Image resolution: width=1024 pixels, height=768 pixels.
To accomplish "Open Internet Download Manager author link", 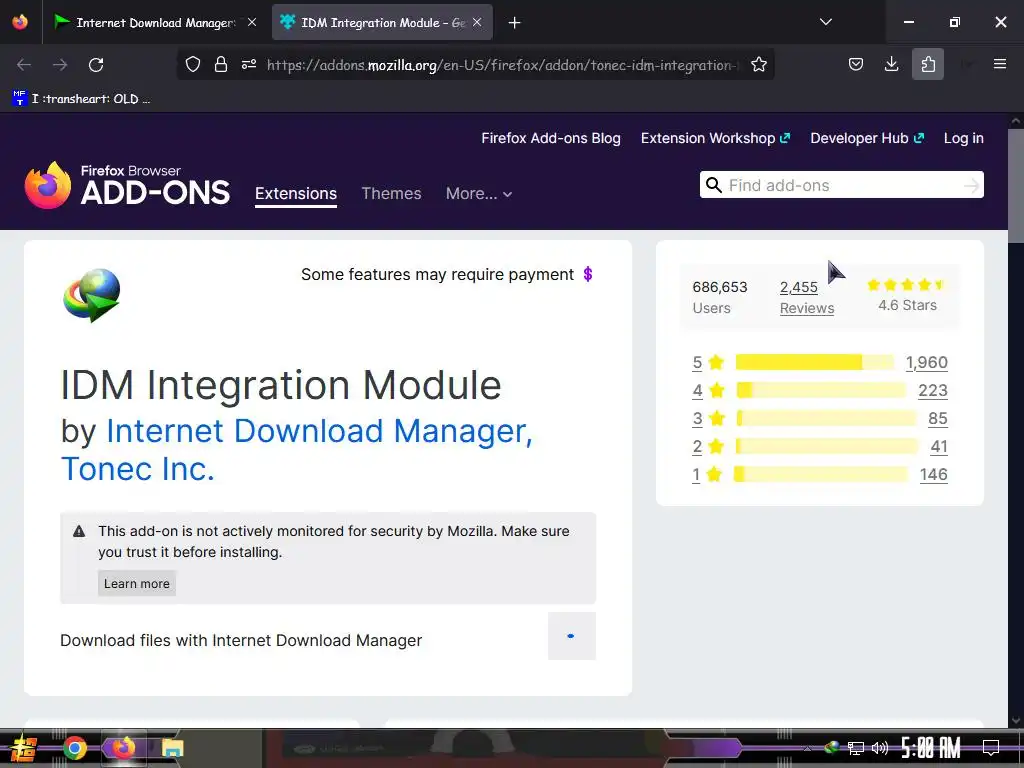I will pos(319,431).
